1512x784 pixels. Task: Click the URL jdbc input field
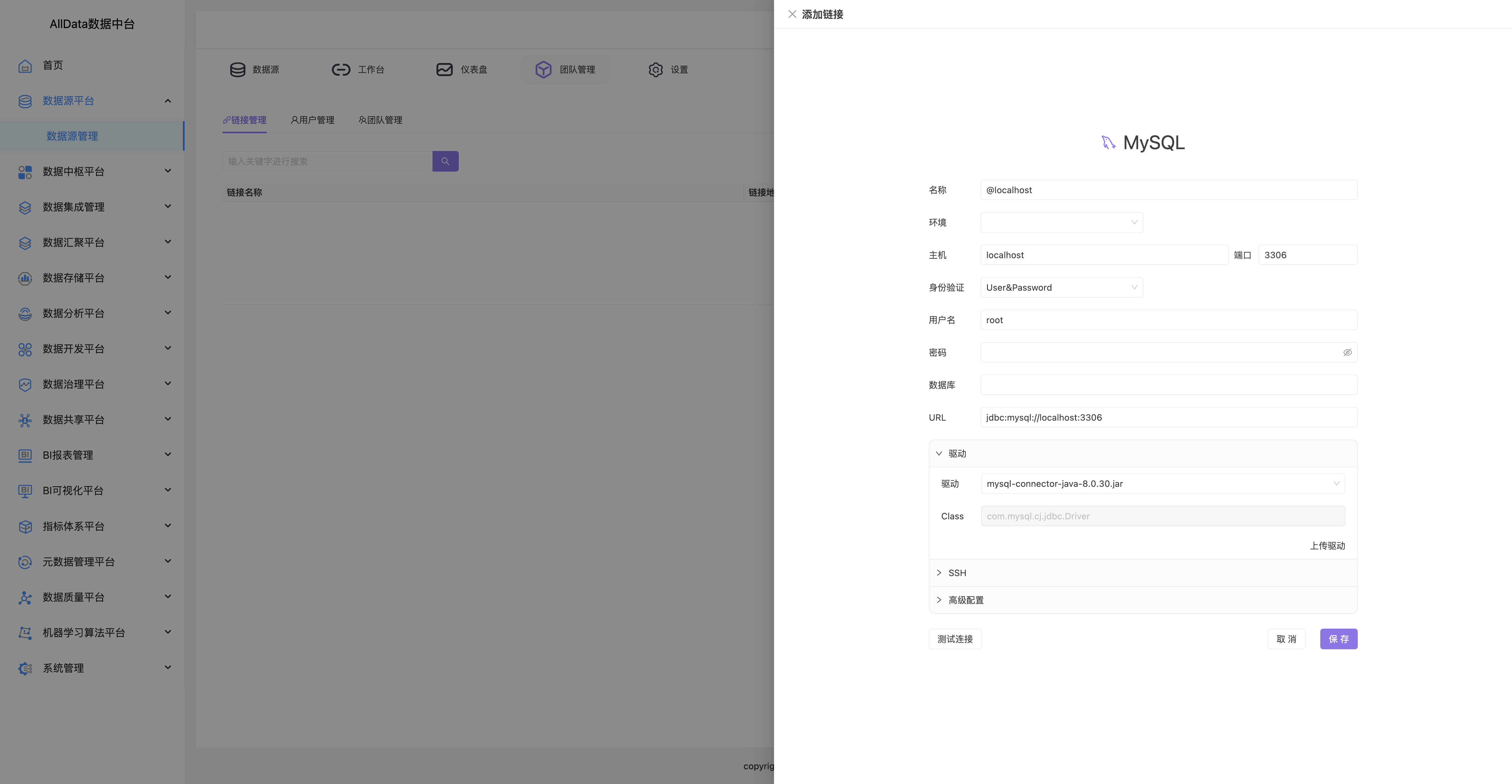coord(1169,417)
